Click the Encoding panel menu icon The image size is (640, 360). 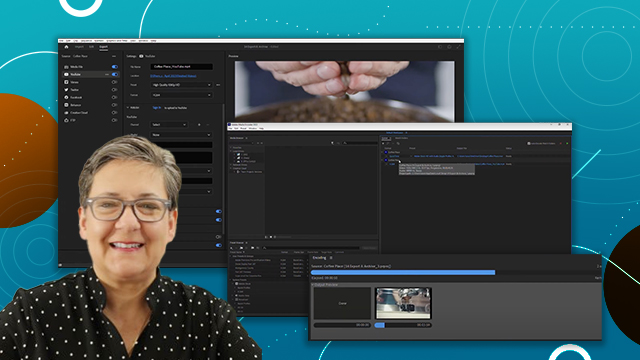(x=331, y=258)
